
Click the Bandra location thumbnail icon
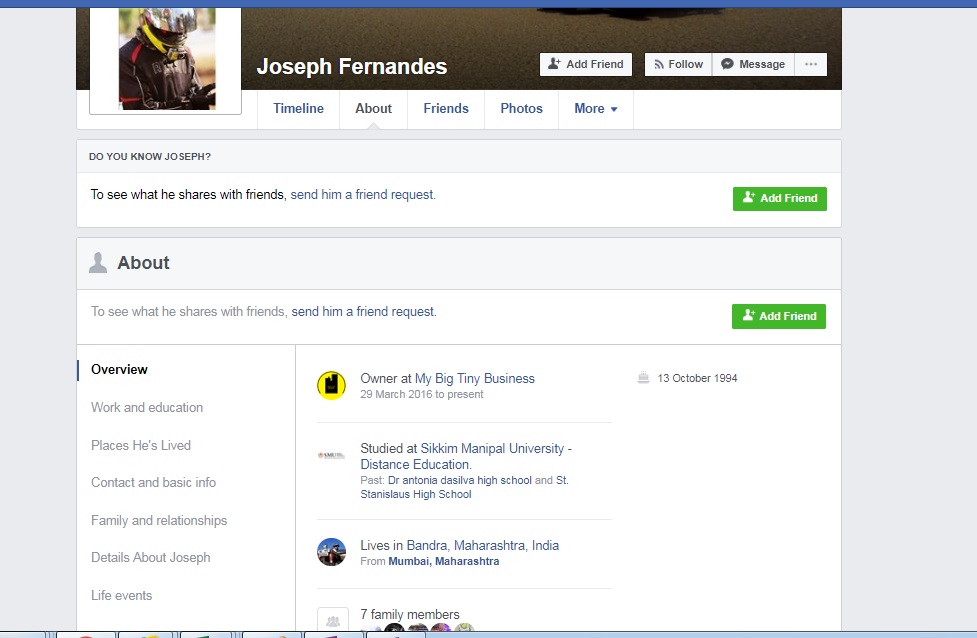(331, 552)
